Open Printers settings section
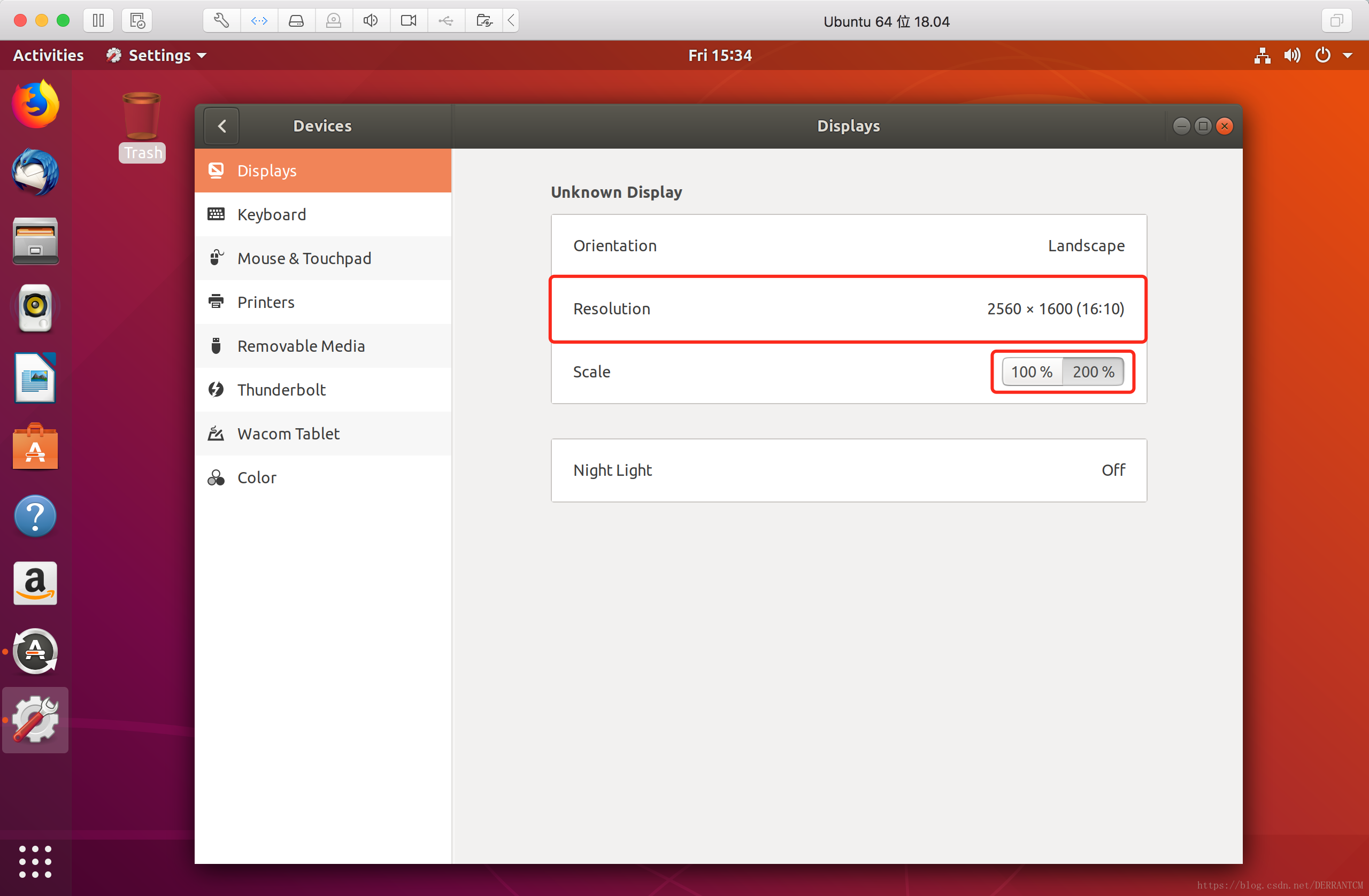 tap(265, 301)
